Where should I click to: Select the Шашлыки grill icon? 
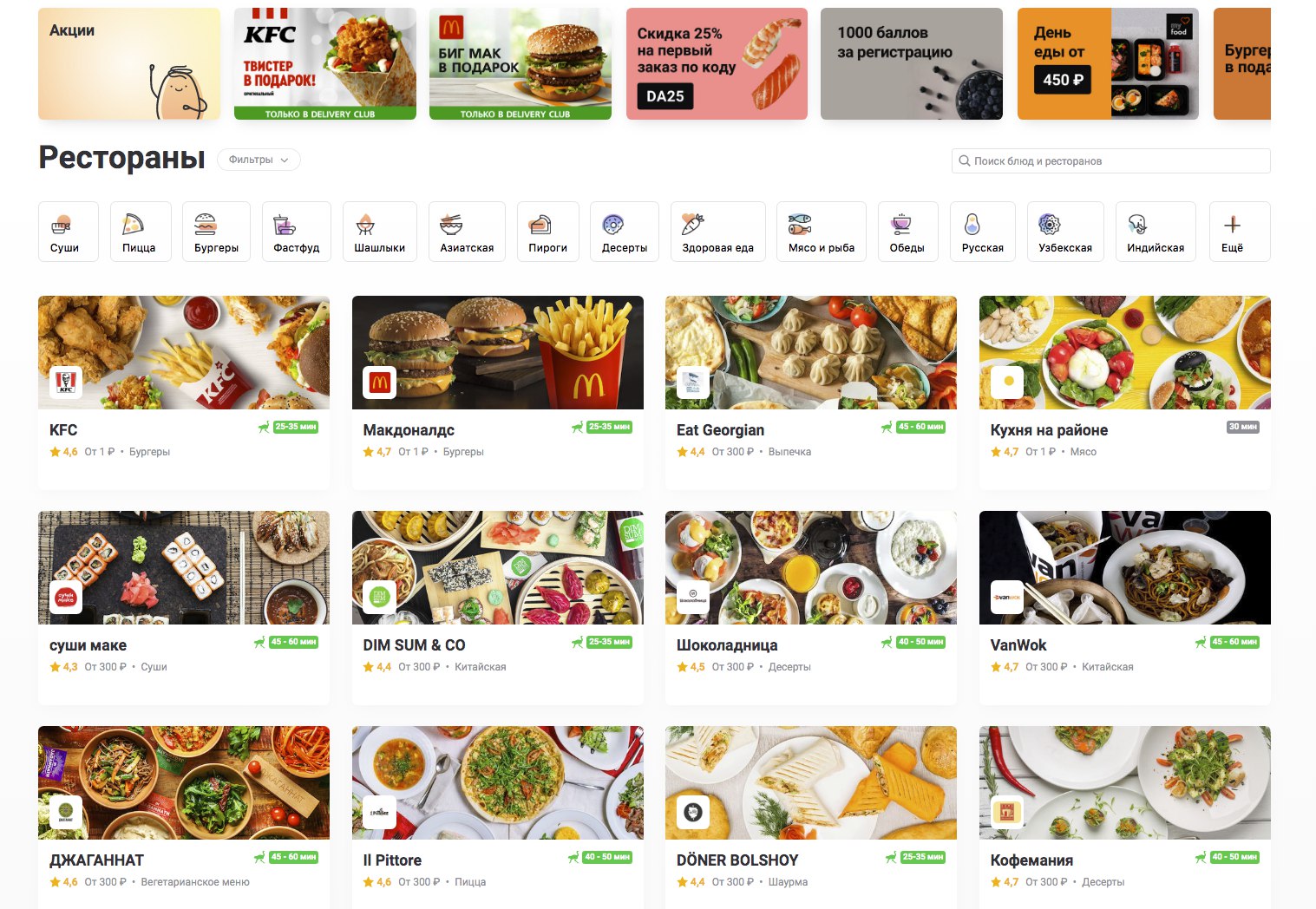coord(365,225)
